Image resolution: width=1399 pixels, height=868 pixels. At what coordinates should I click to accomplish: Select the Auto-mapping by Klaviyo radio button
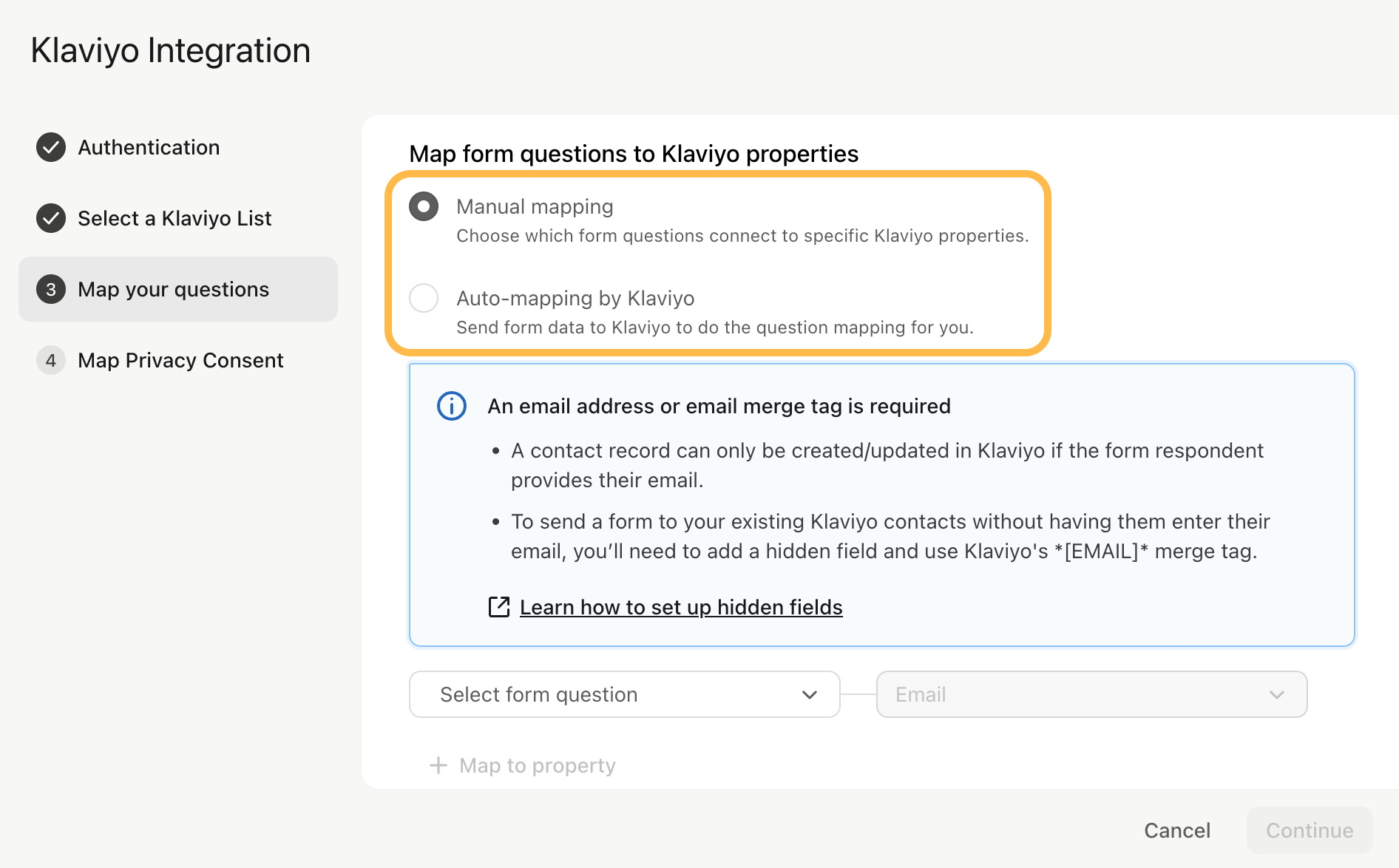(424, 298)
